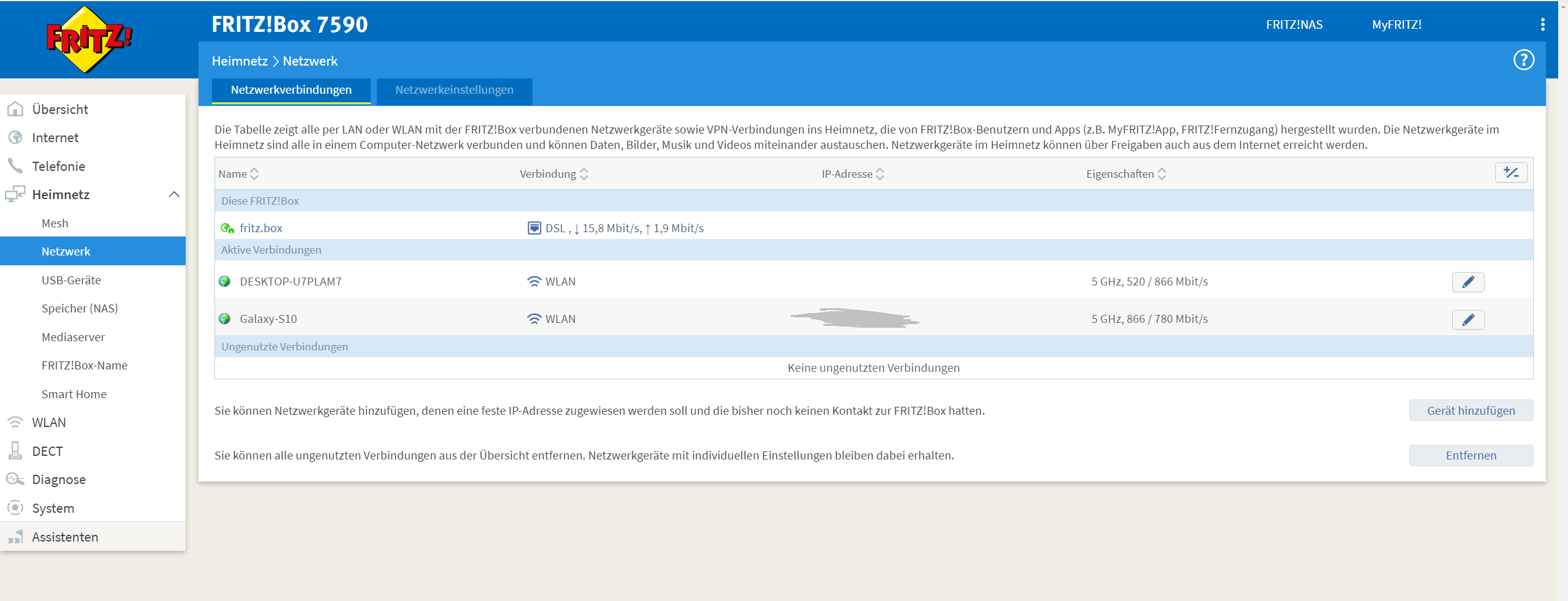Click the 'Diese FRITZ!Box' section header

click(x=874, y=201)
